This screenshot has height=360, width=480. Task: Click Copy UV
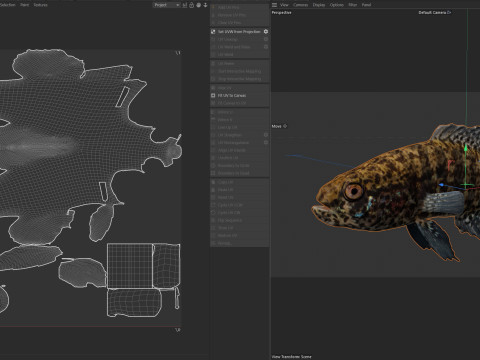(239, 182)
